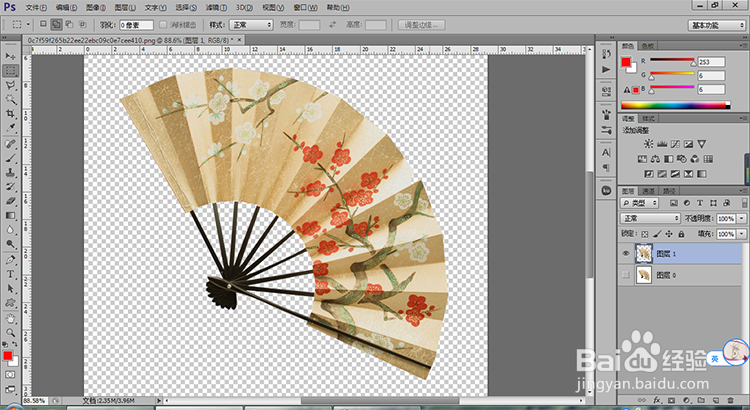The height and width of the screenshot is (410, 750).
Task: Open the 不透明度 opacity dropdown arrow
Action: [x=742, y=218]
